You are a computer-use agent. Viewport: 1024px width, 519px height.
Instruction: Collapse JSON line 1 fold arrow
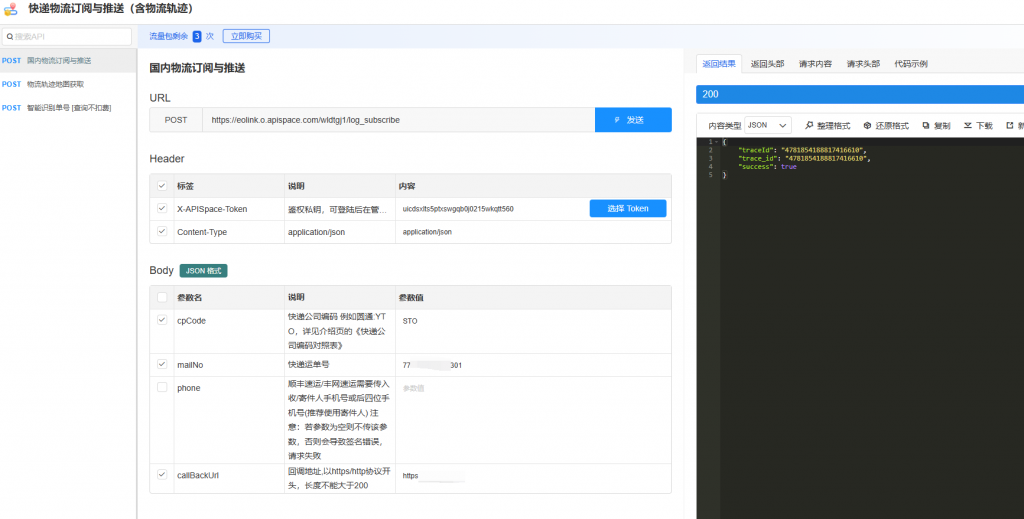click(716, 142)
